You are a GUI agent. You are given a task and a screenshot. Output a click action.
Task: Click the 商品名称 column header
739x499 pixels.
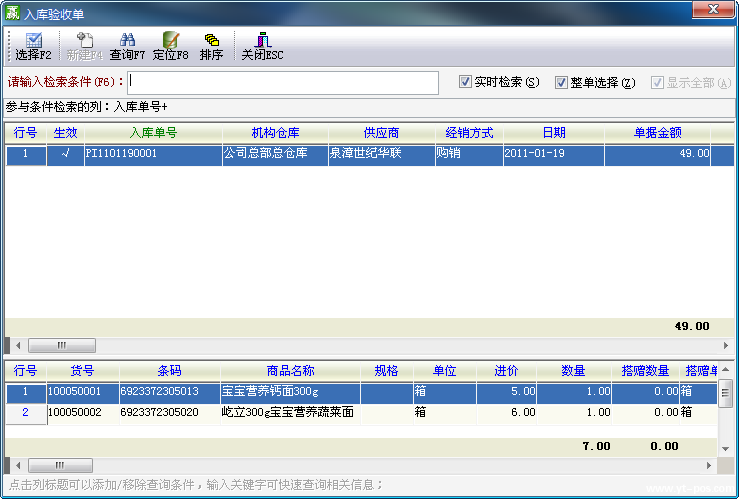[290, 371]
